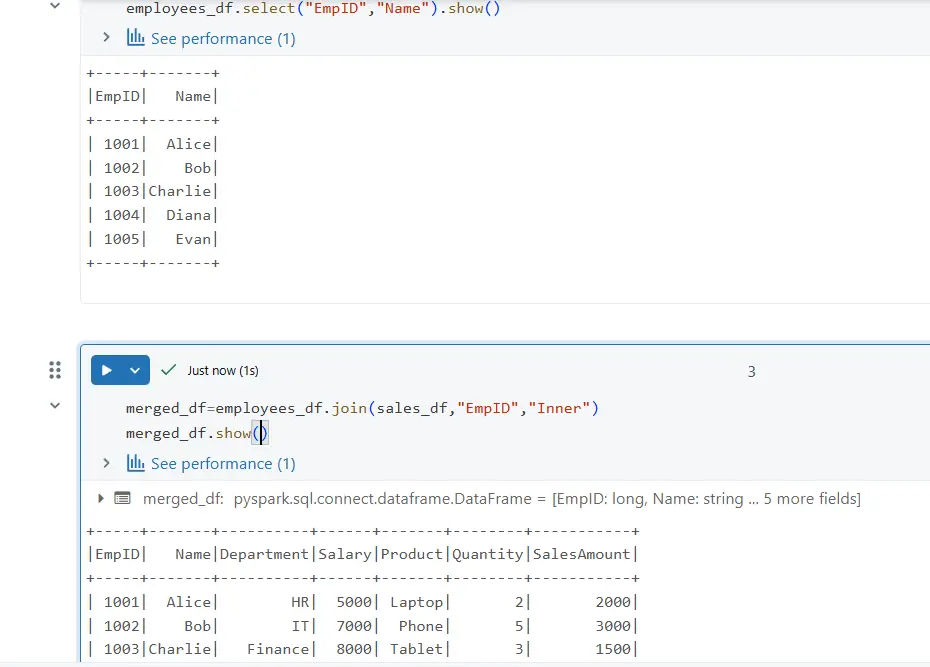930x667 pixels.
Task: Expand the first See performance section
Action: [105, 38]
